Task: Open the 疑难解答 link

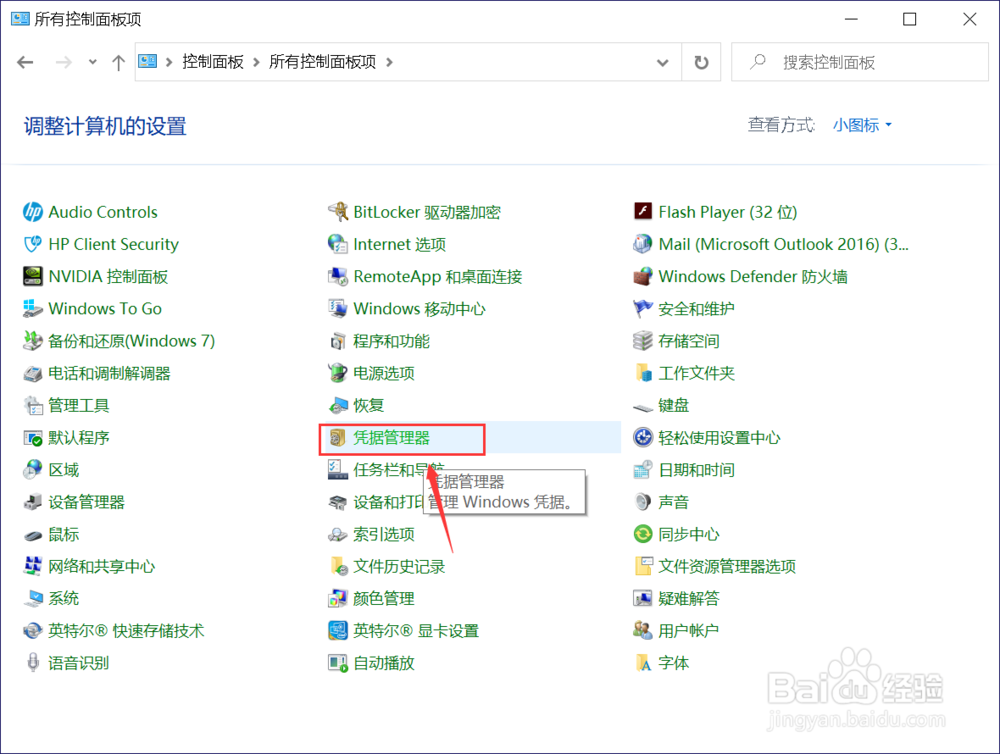Action: coord(689,598)
